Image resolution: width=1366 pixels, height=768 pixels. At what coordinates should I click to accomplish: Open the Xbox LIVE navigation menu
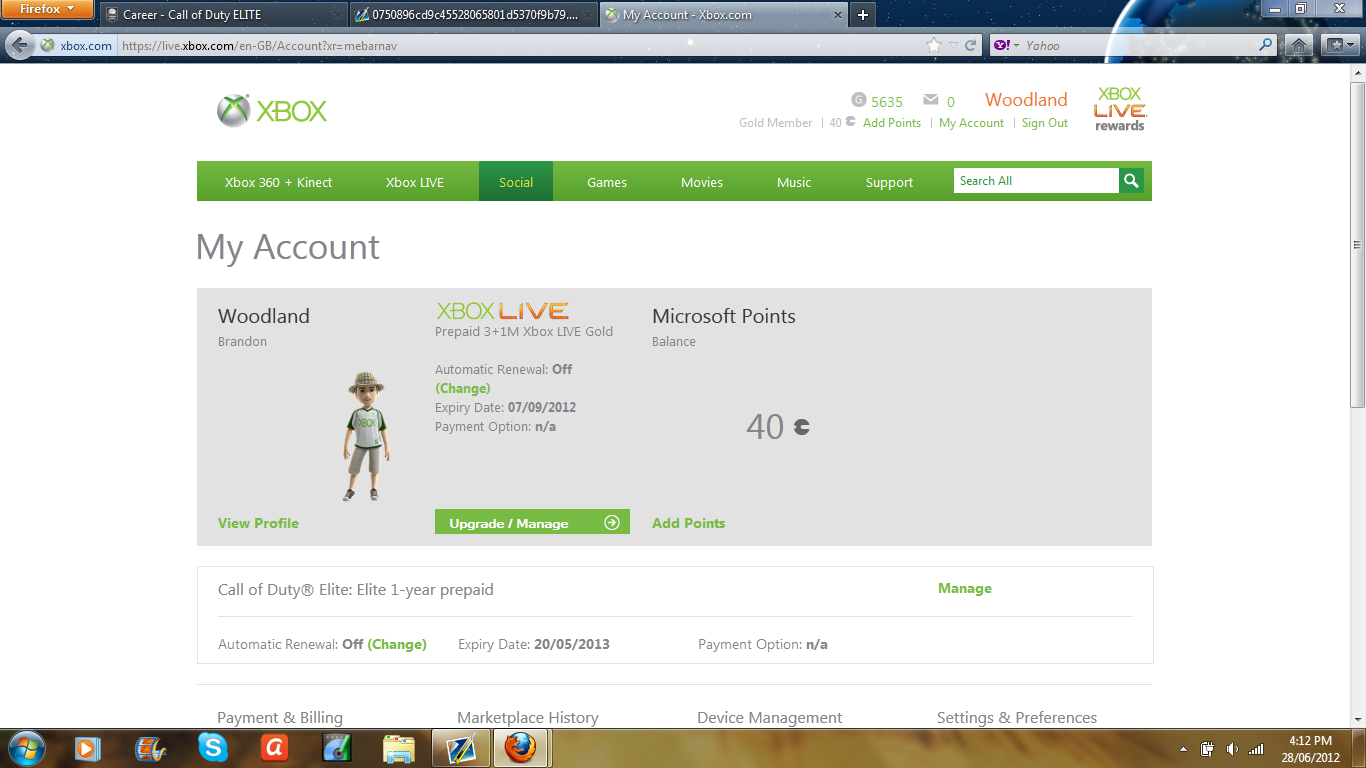tap(415, 182)
